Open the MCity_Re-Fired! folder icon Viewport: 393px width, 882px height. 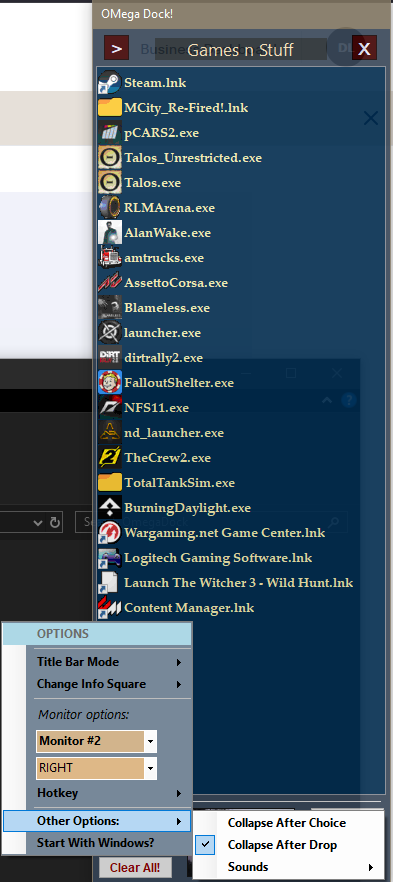tap(110, 107)
